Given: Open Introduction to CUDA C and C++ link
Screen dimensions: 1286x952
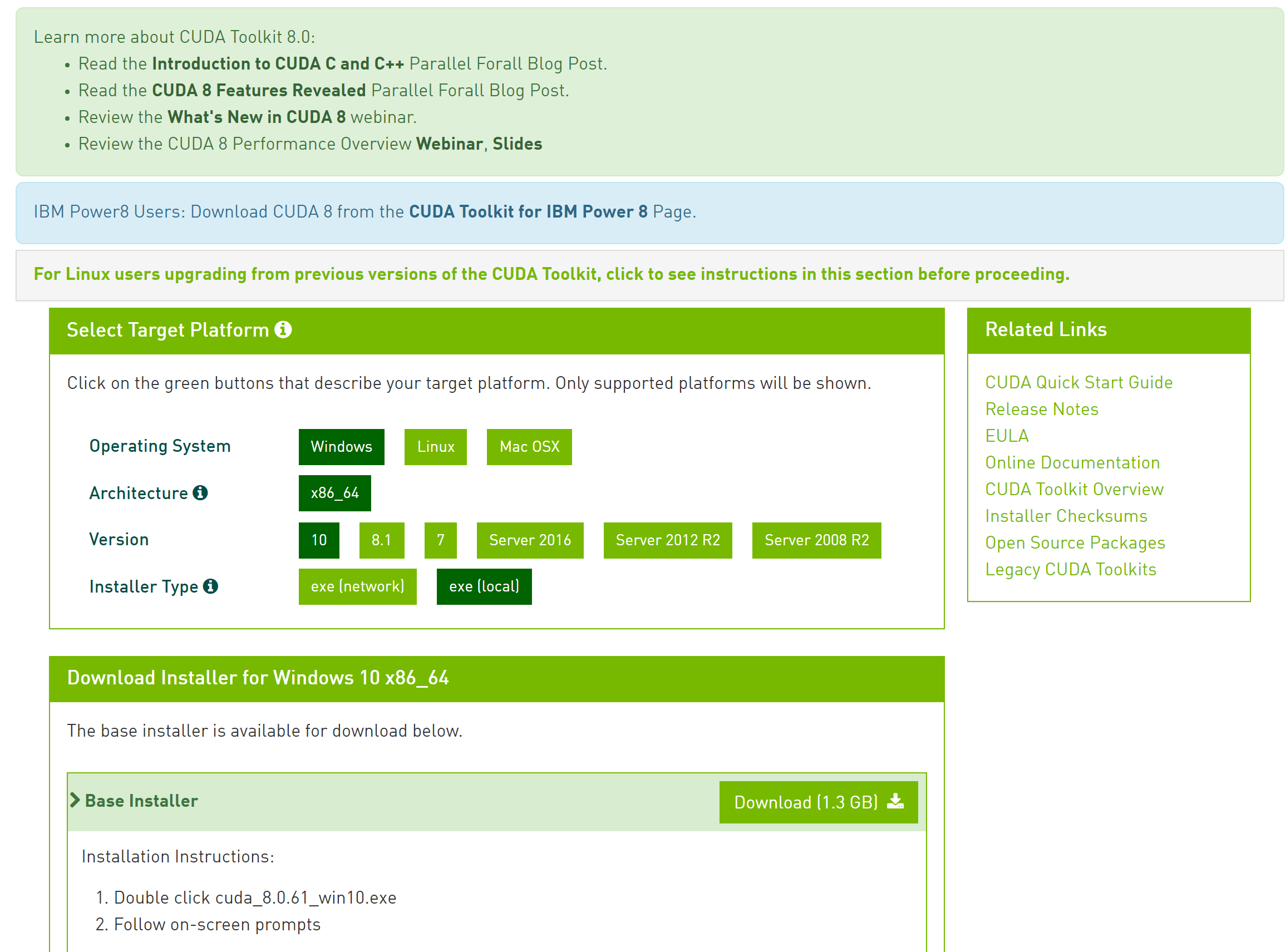Looking at the screenshot, I should 278,63.
